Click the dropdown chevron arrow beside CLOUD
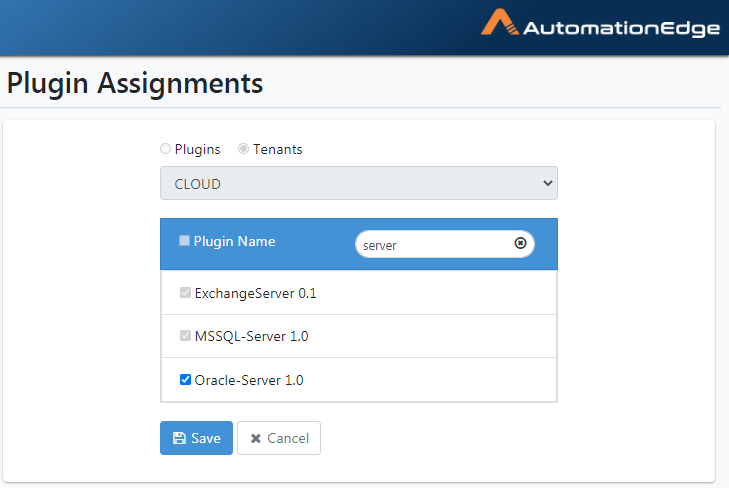The height and width of the screenshot is (488, 729). [x=548, y=183]
